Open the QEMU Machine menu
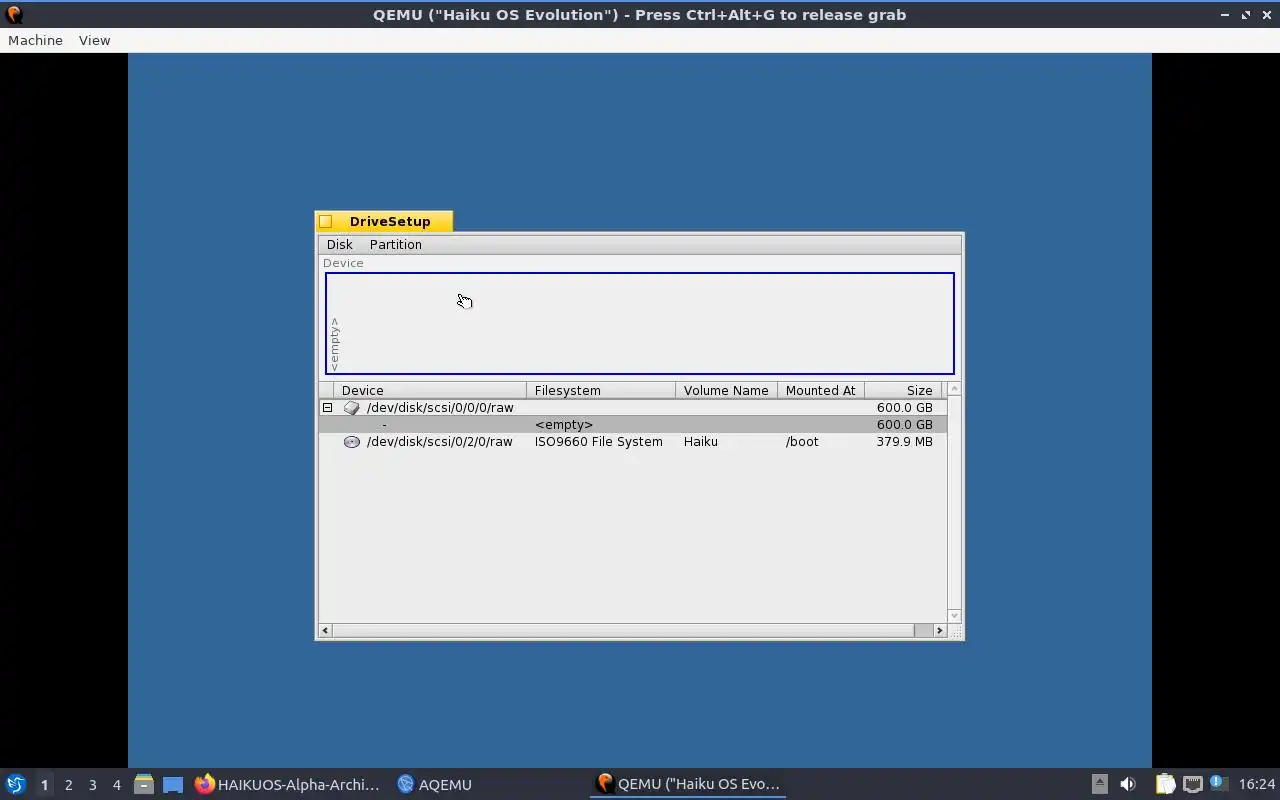 pos(35,40)
